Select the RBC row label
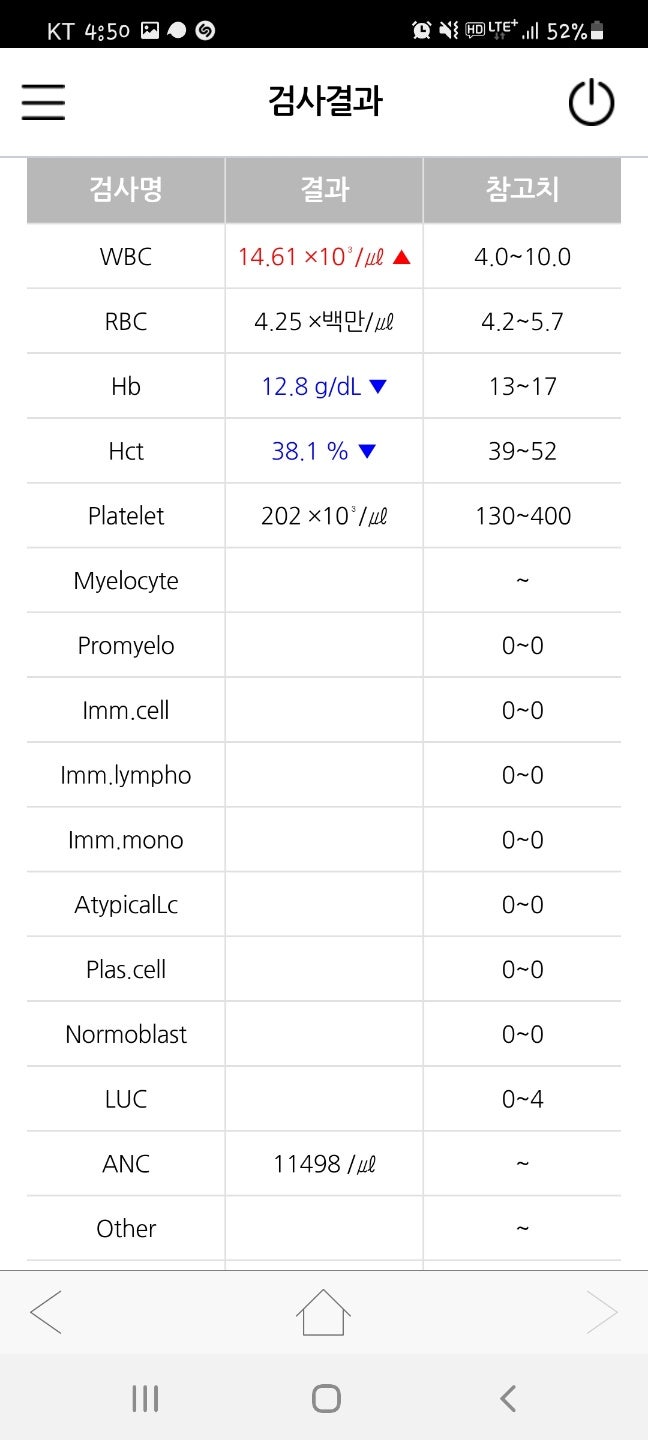 126,322
